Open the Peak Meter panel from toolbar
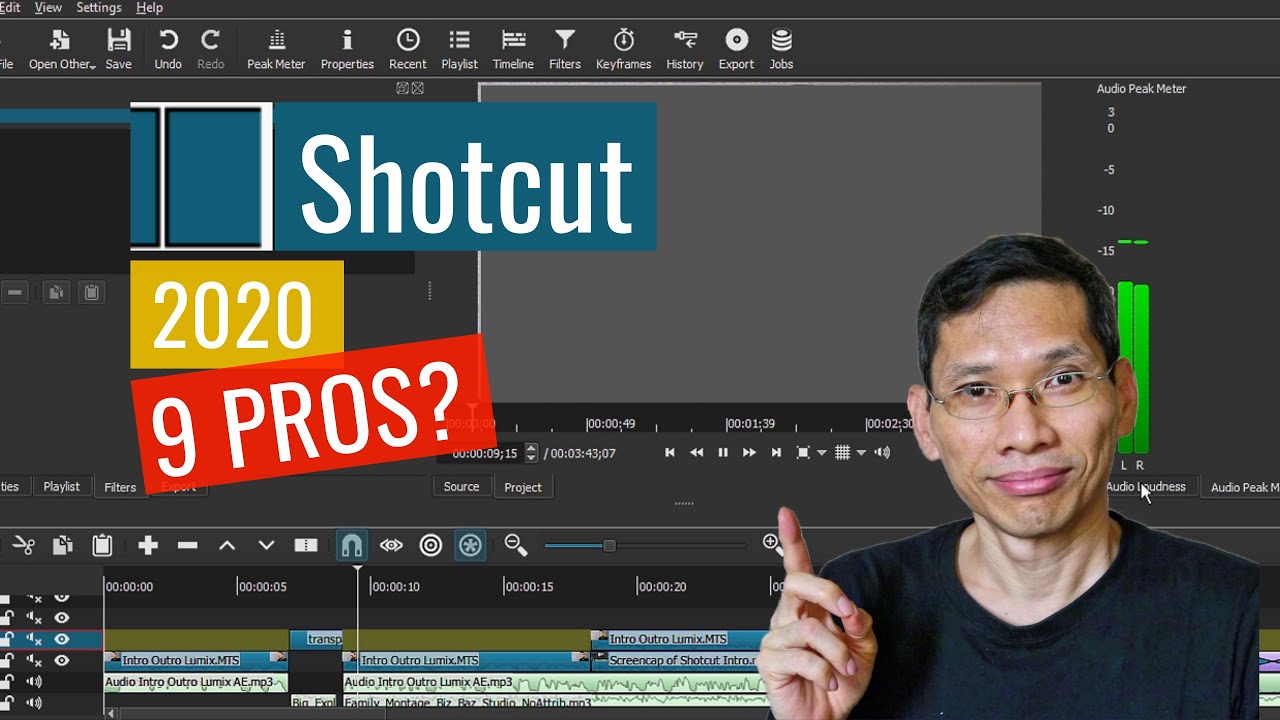This screenshot has height=720, width=1280. (x=276, y=49)
